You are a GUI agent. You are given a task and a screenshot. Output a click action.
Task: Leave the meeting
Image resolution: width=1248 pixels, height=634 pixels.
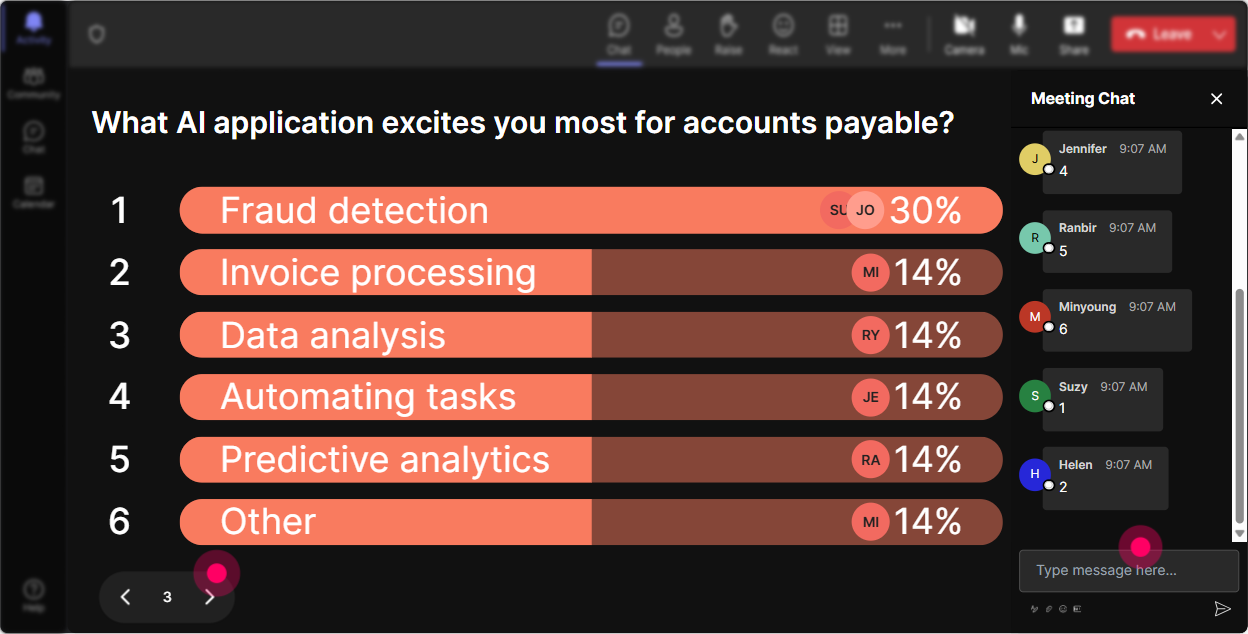coord(1158,34)
